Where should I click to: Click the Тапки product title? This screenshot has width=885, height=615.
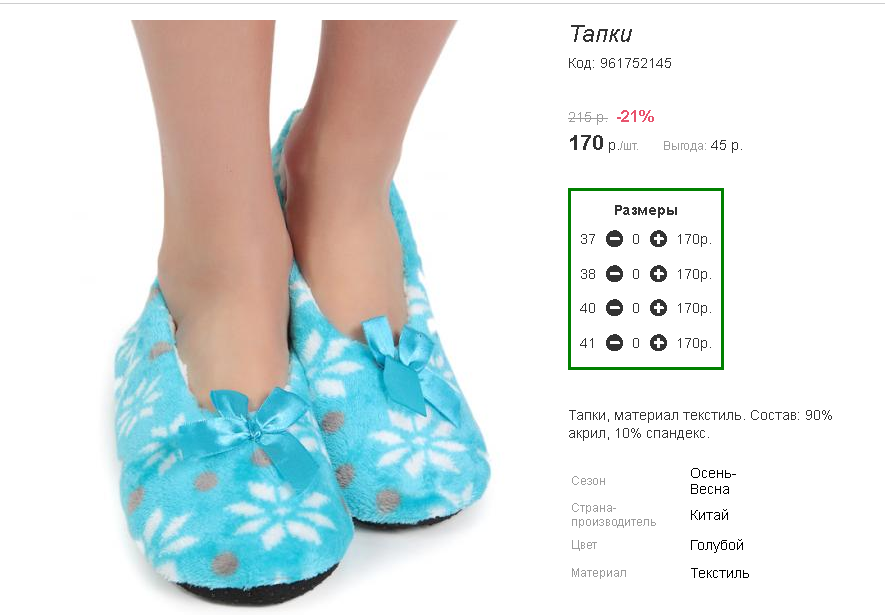tap(601, 34)
